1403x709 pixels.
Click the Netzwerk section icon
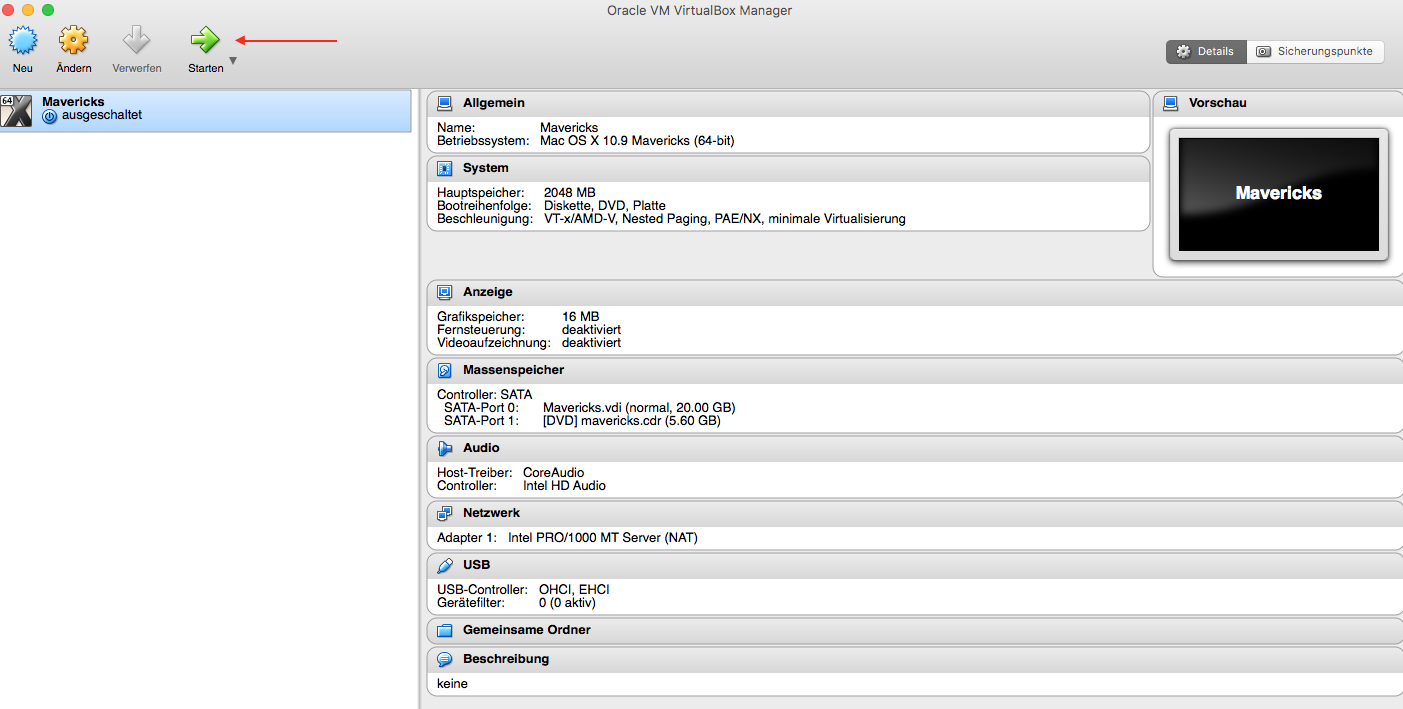[x=445, y=513]
